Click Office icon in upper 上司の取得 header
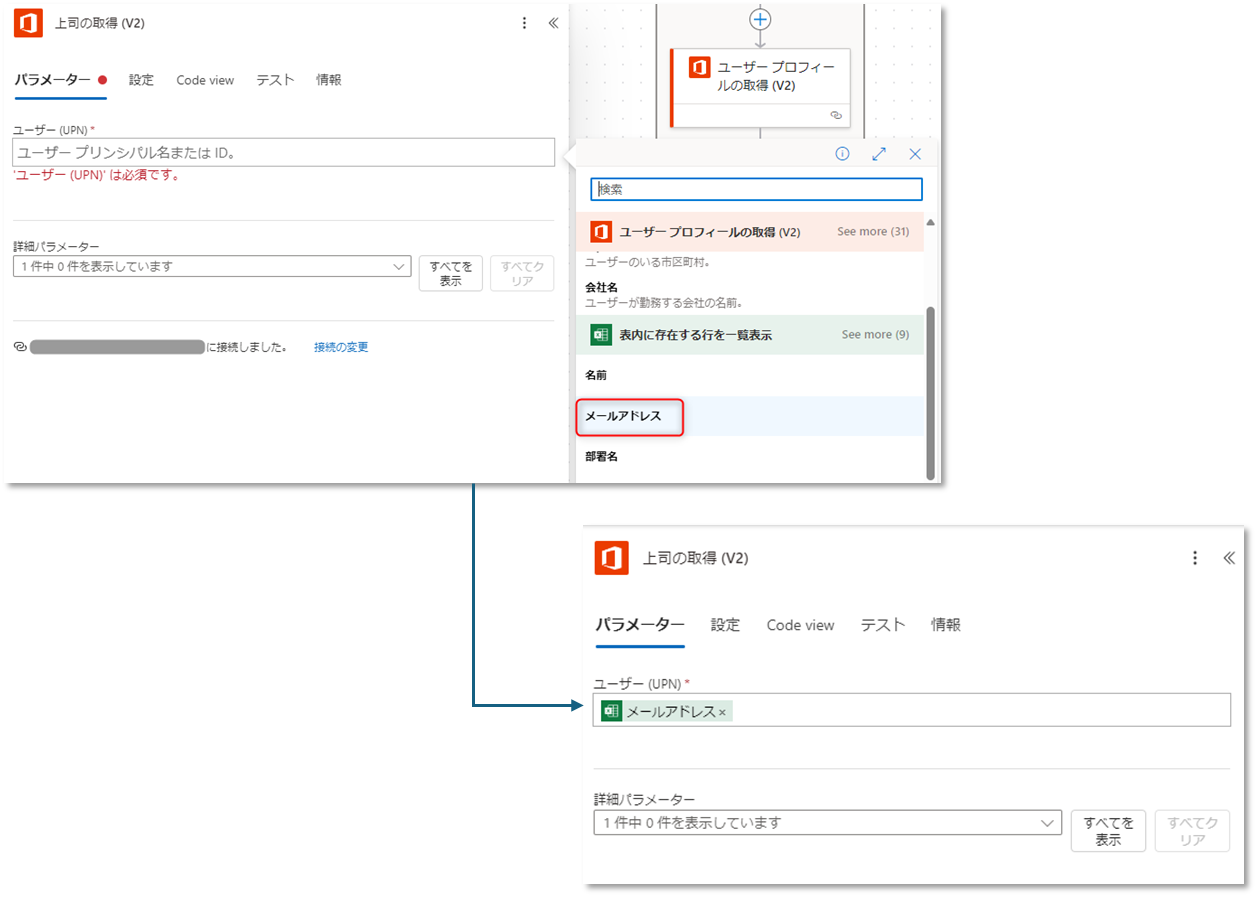The height and width of the screenshot is (897, 1257). tap(28, 23)
